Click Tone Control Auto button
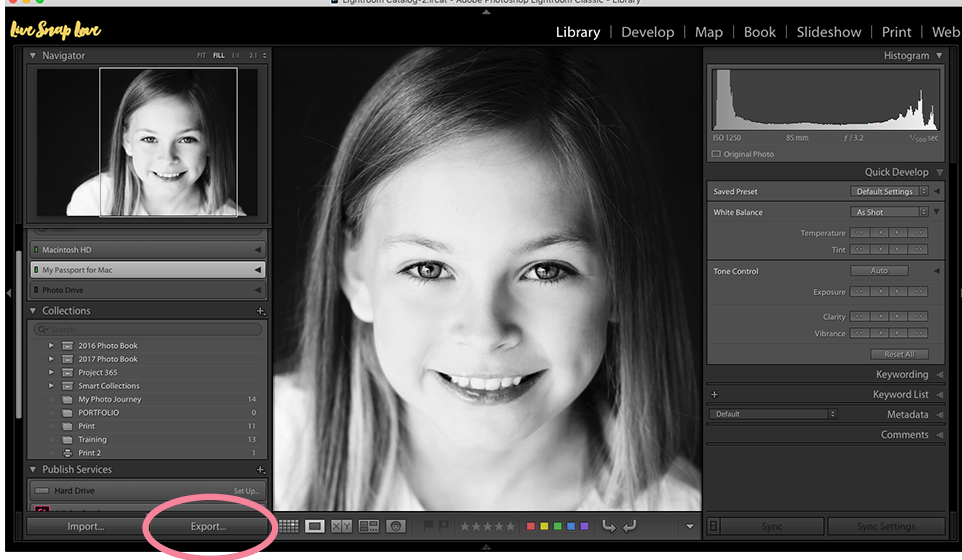 [x=879, y=270]
